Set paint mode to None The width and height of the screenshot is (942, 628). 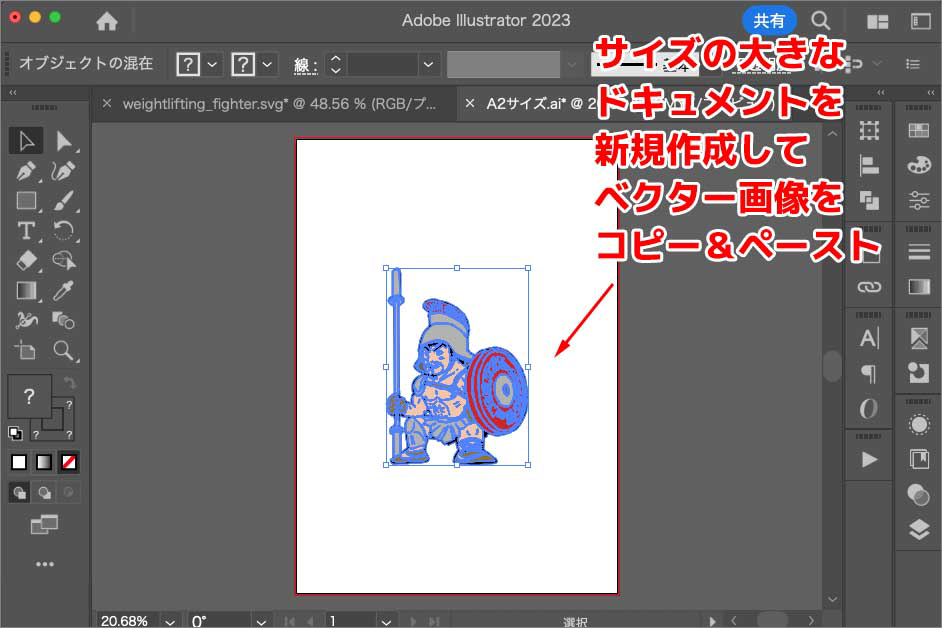(x=69, y=462)
